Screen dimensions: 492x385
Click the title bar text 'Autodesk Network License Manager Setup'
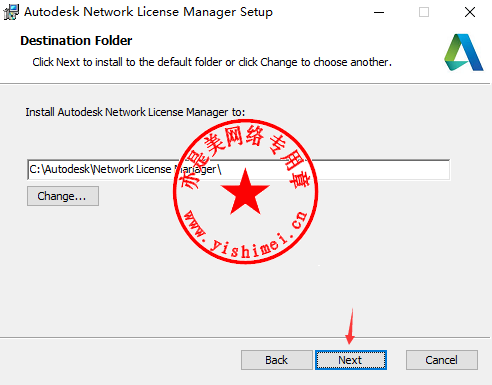point(148,12)
